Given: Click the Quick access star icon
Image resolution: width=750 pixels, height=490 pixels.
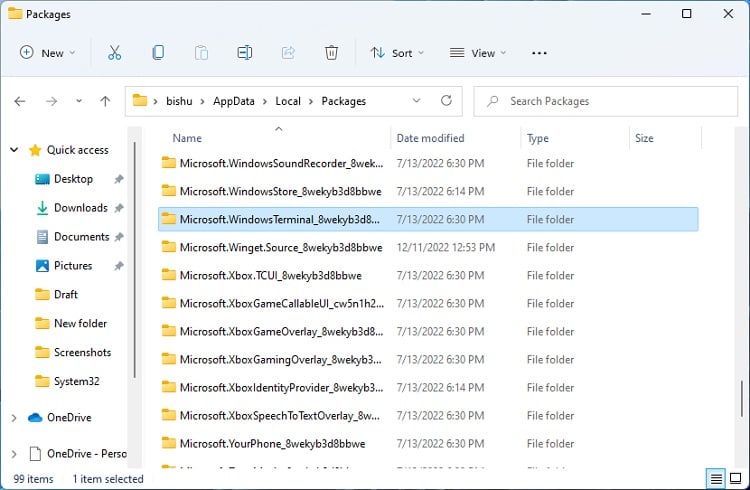Looking at the screenshot, I should pyautogui.click(x=35, y=150).
